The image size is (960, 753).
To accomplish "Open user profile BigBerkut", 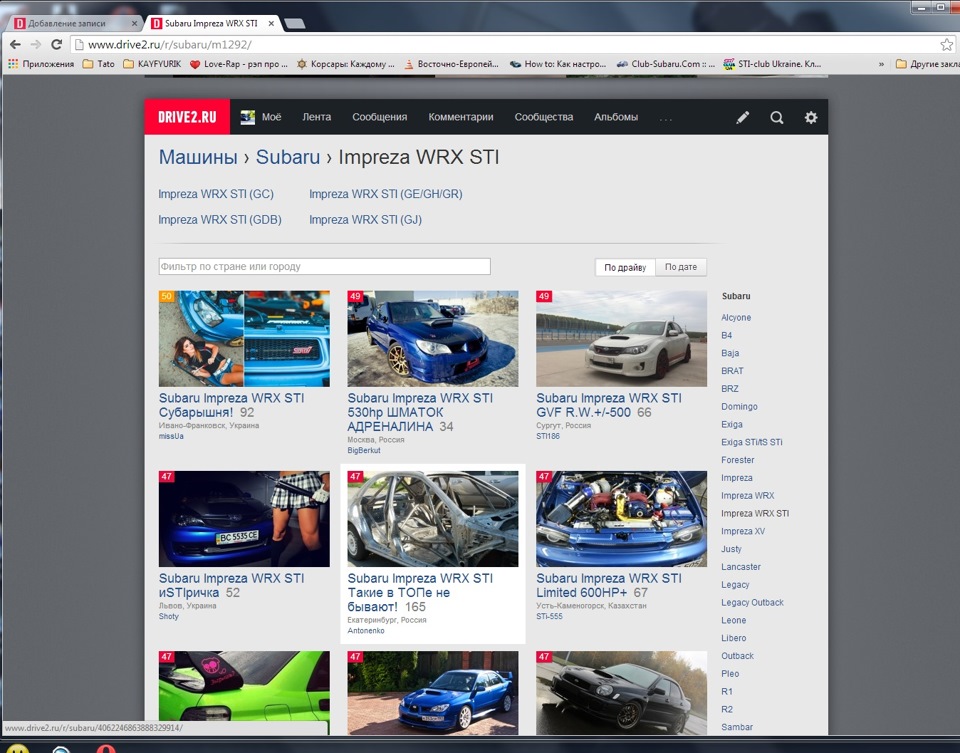I will click(364, 451).
